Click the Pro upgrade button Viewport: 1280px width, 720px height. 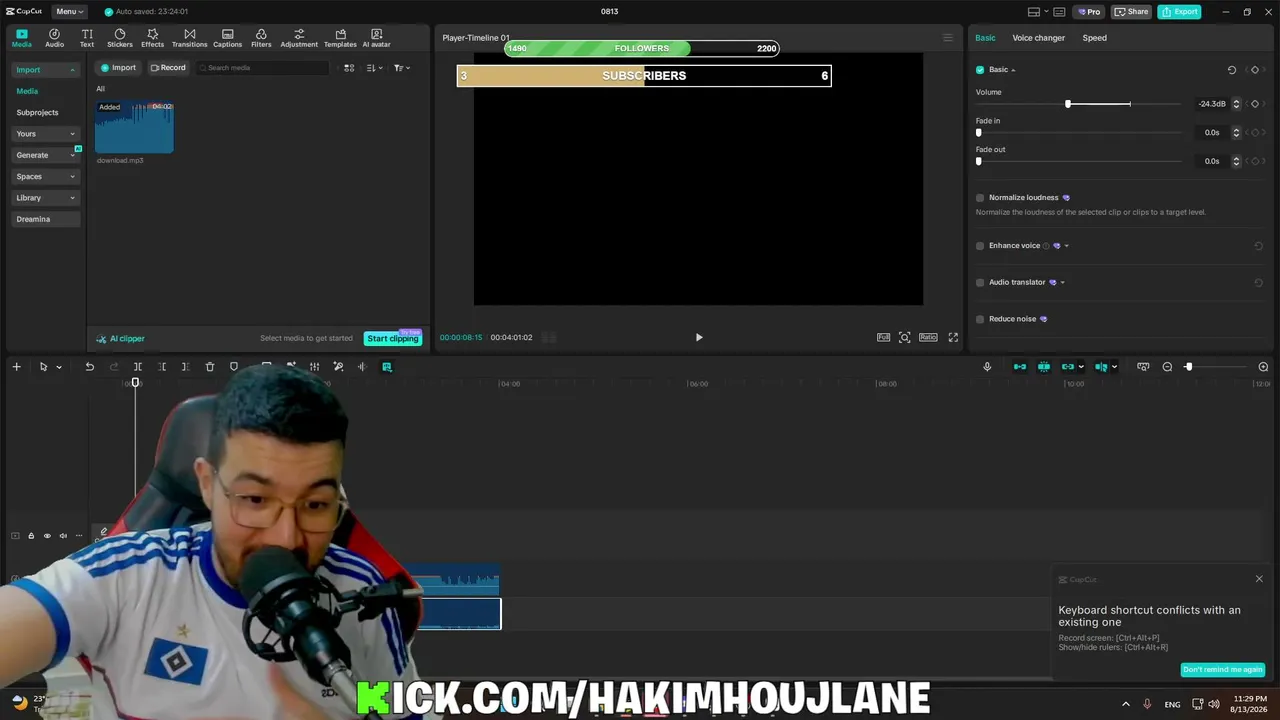pos(1088,12)
